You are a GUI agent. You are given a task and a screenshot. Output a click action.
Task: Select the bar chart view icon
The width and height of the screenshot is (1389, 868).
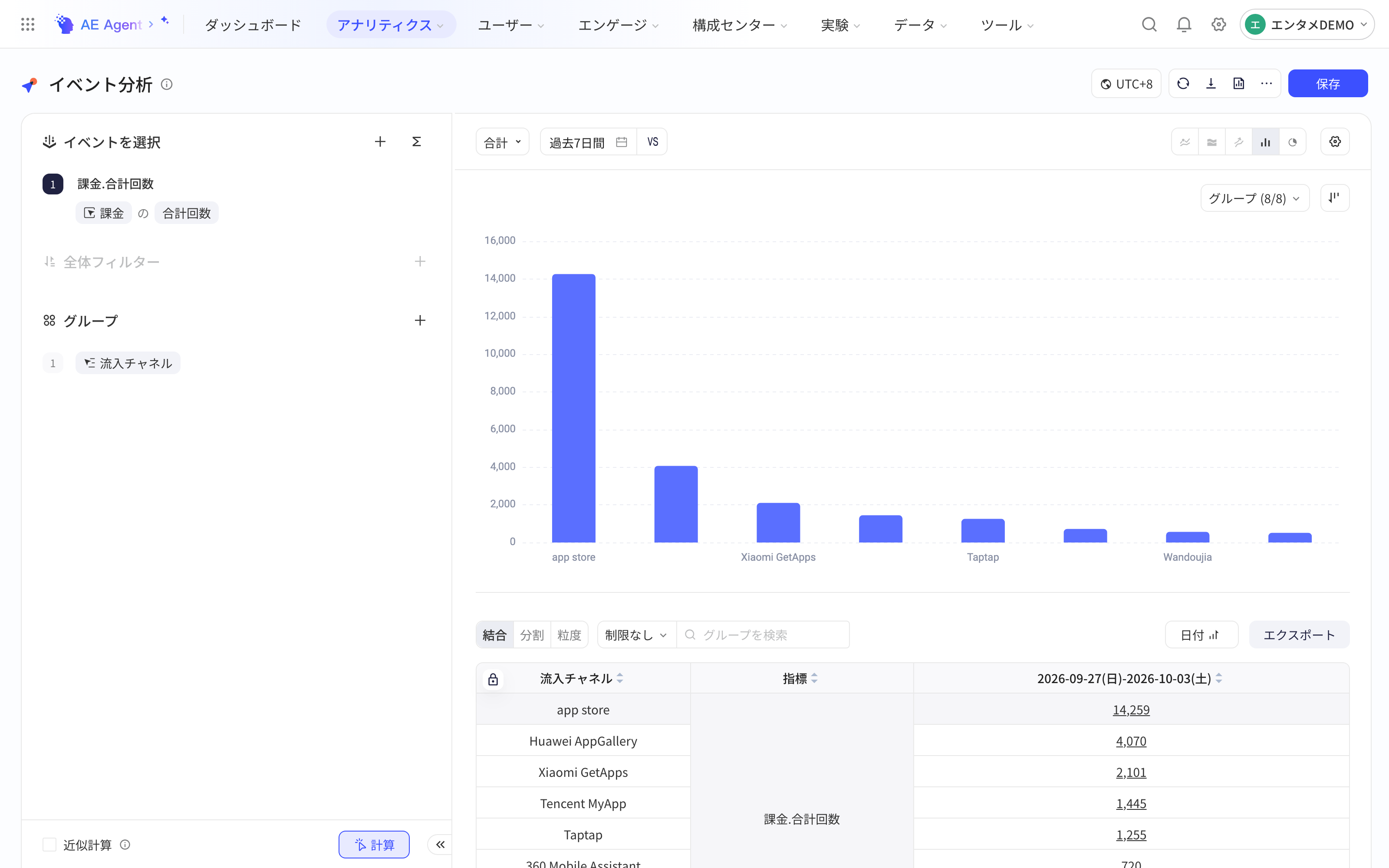coord(1266,142)
